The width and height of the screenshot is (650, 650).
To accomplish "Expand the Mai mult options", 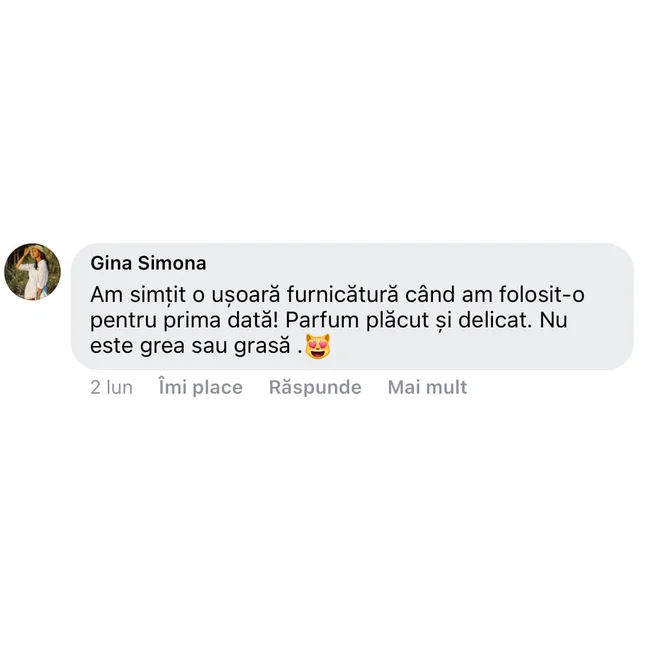I will tap(427, 387).
